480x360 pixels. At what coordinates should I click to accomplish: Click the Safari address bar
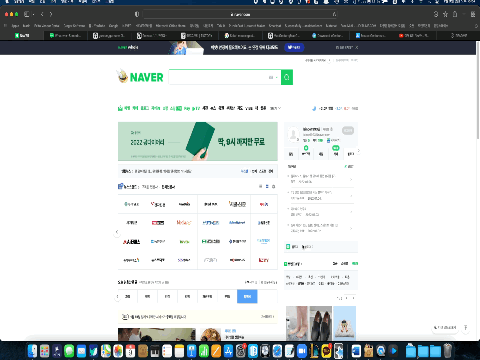[240, 14]
